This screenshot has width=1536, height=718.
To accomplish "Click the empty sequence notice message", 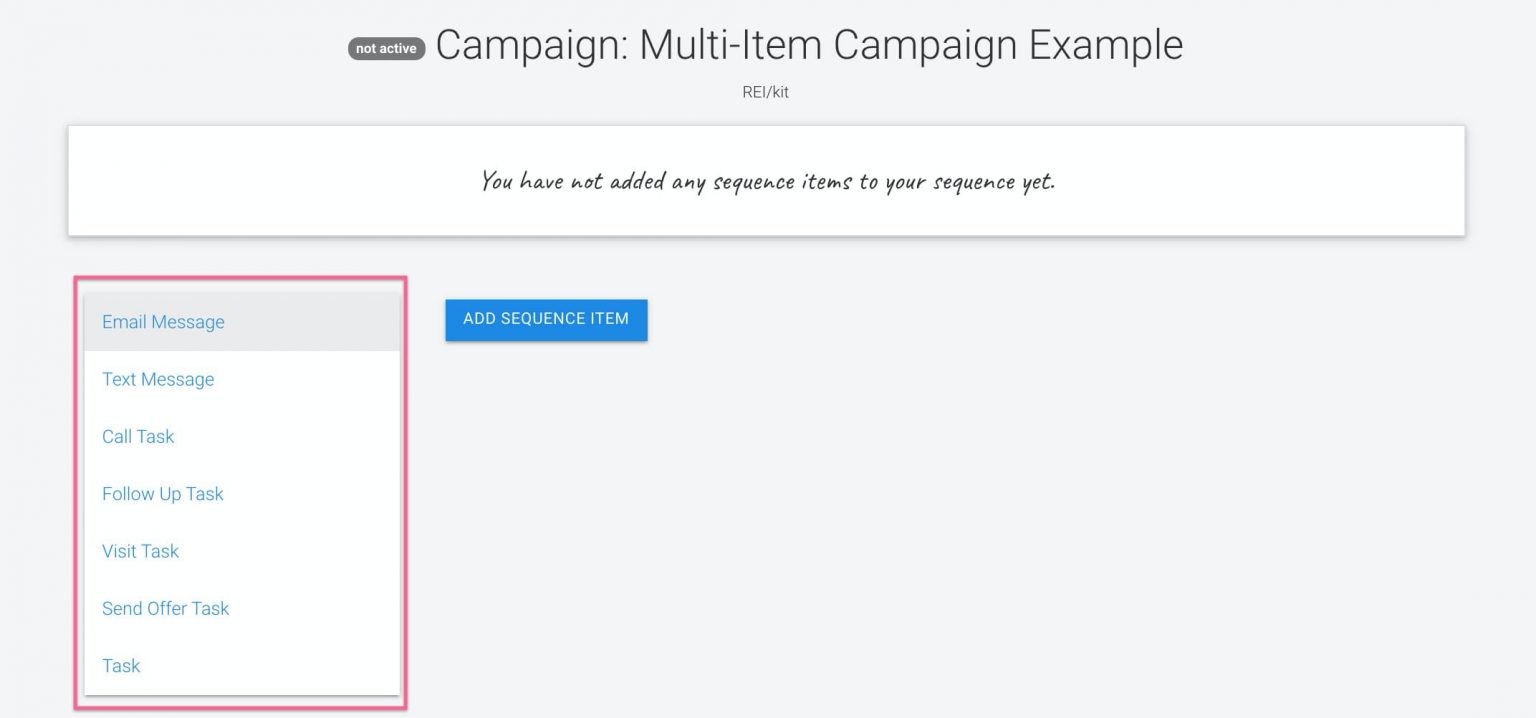I will (x=768, y=181).
